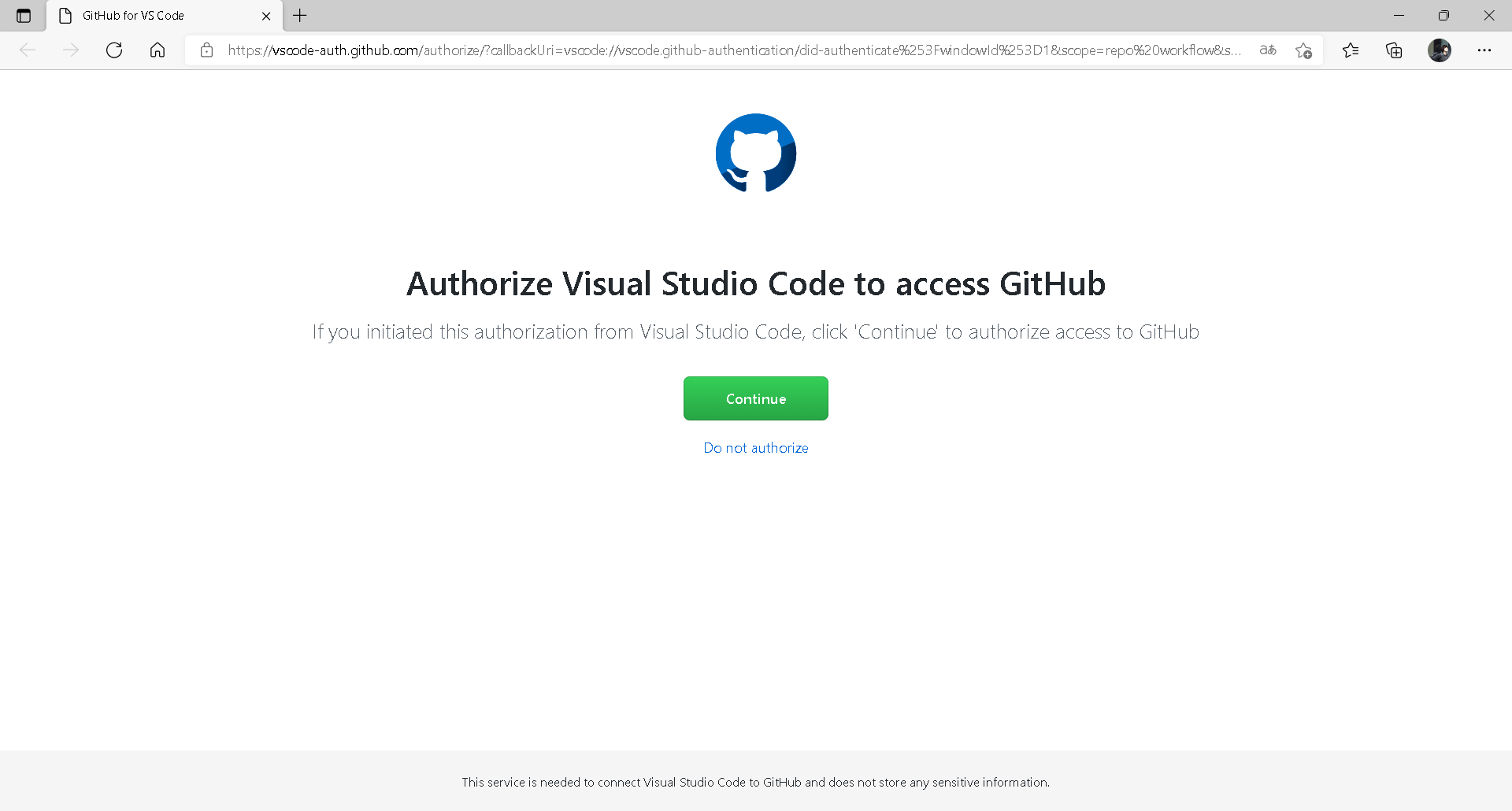Click inside the address bar
This screenshot has height=811, width=1512.
[709, 50]
